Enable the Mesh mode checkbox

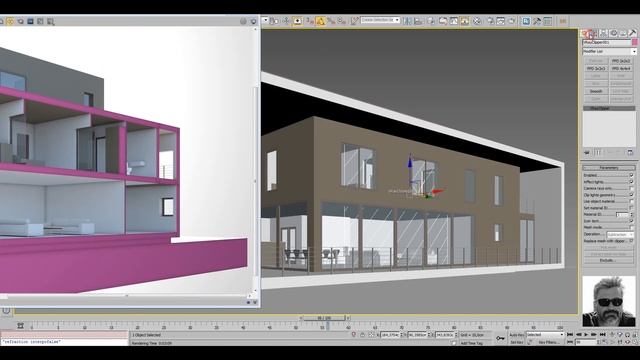(631, 227)
